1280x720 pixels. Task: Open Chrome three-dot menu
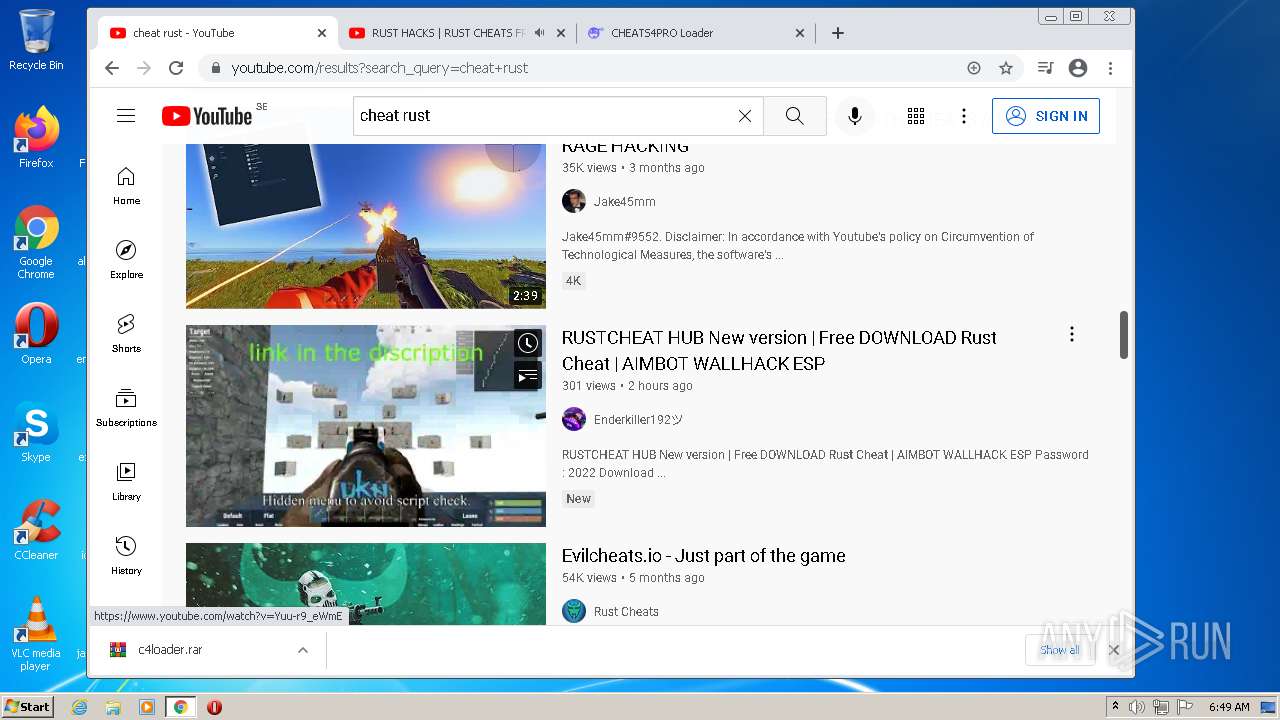click(x=1110, y=68)
